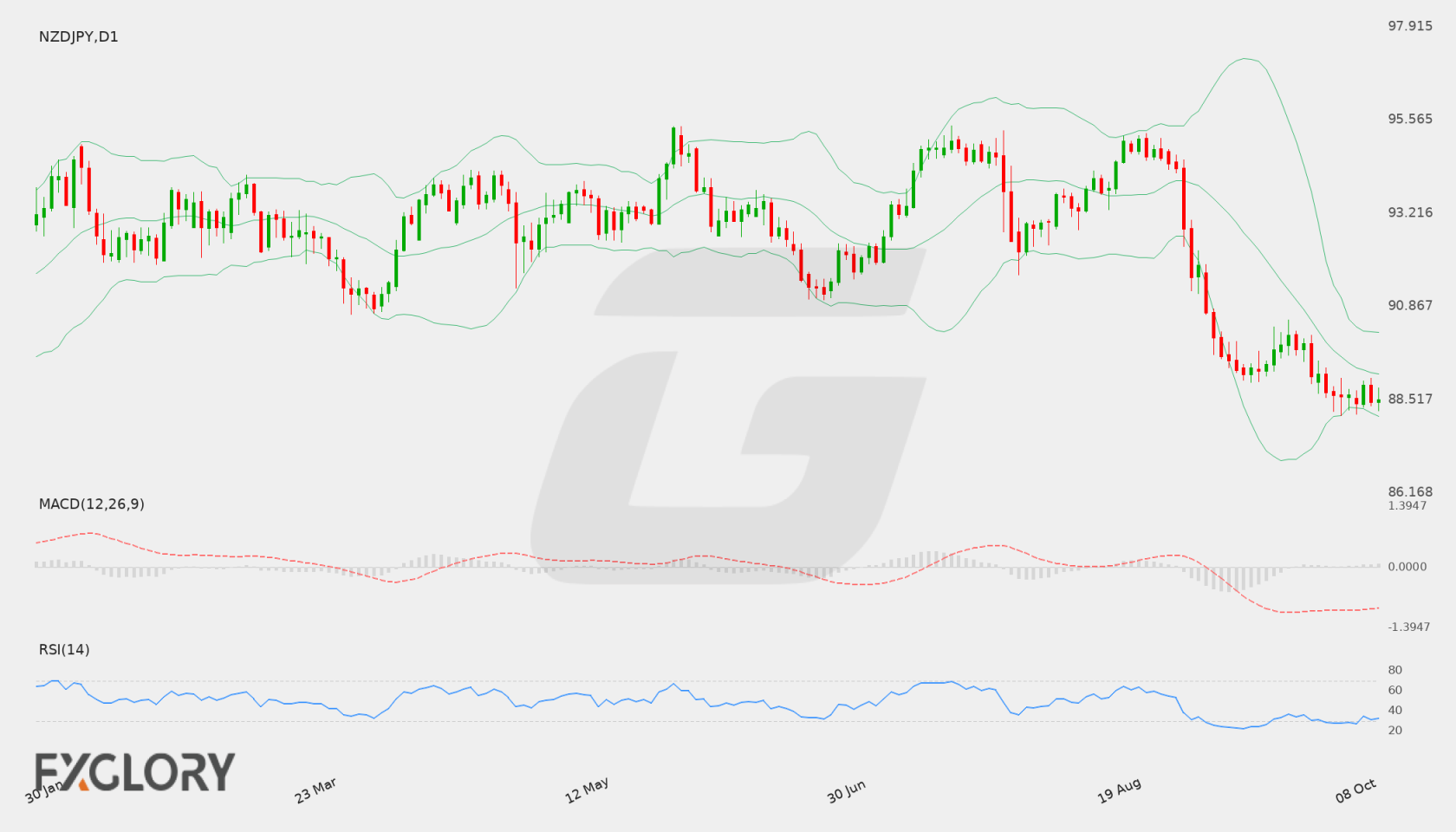Click the MACD 1.3947 upper scale value
Image resolution: width=1456 pixels, height=832 pixels.
(1407, 505)
